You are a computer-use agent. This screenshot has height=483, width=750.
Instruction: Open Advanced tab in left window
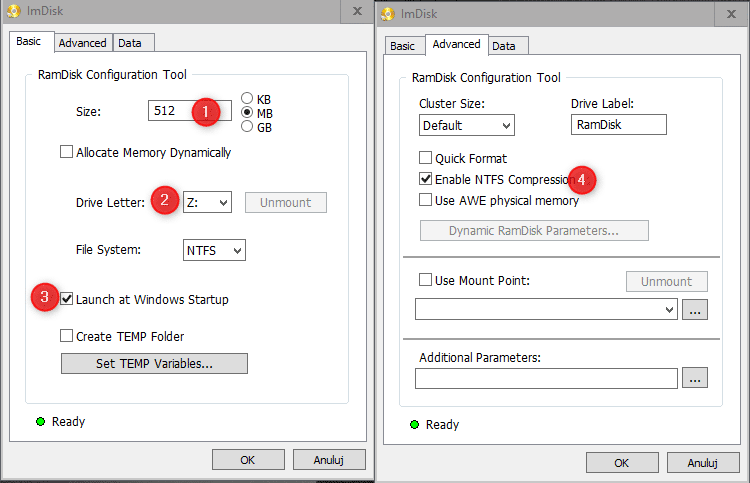[x=83, y=43]
